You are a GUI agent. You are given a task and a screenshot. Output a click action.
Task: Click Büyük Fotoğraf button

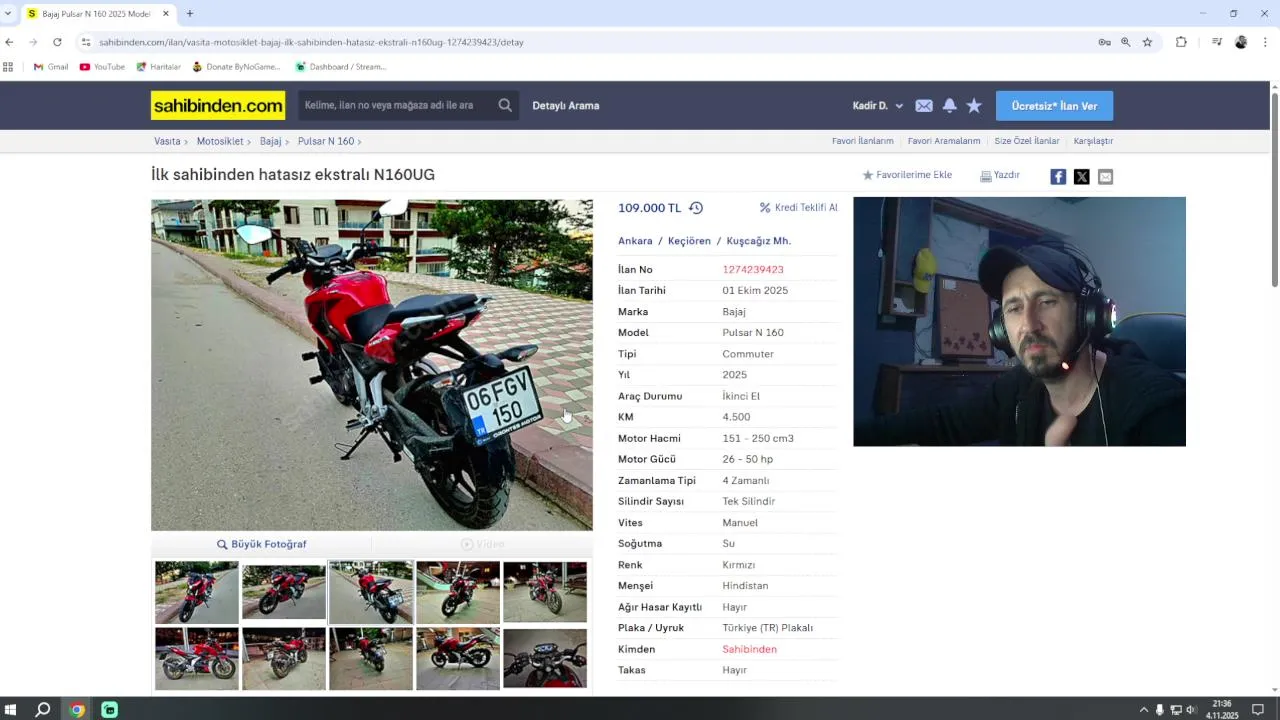262,544
